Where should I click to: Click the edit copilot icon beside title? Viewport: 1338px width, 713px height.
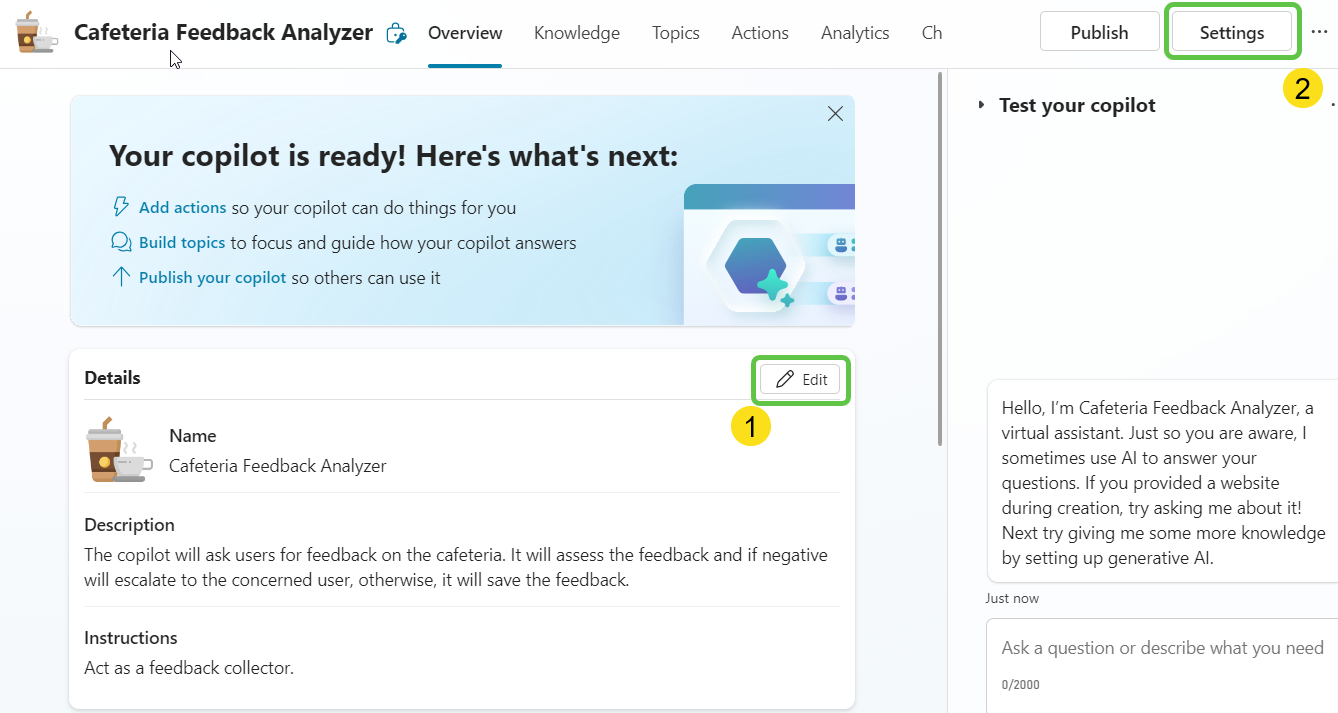point(397,34)
